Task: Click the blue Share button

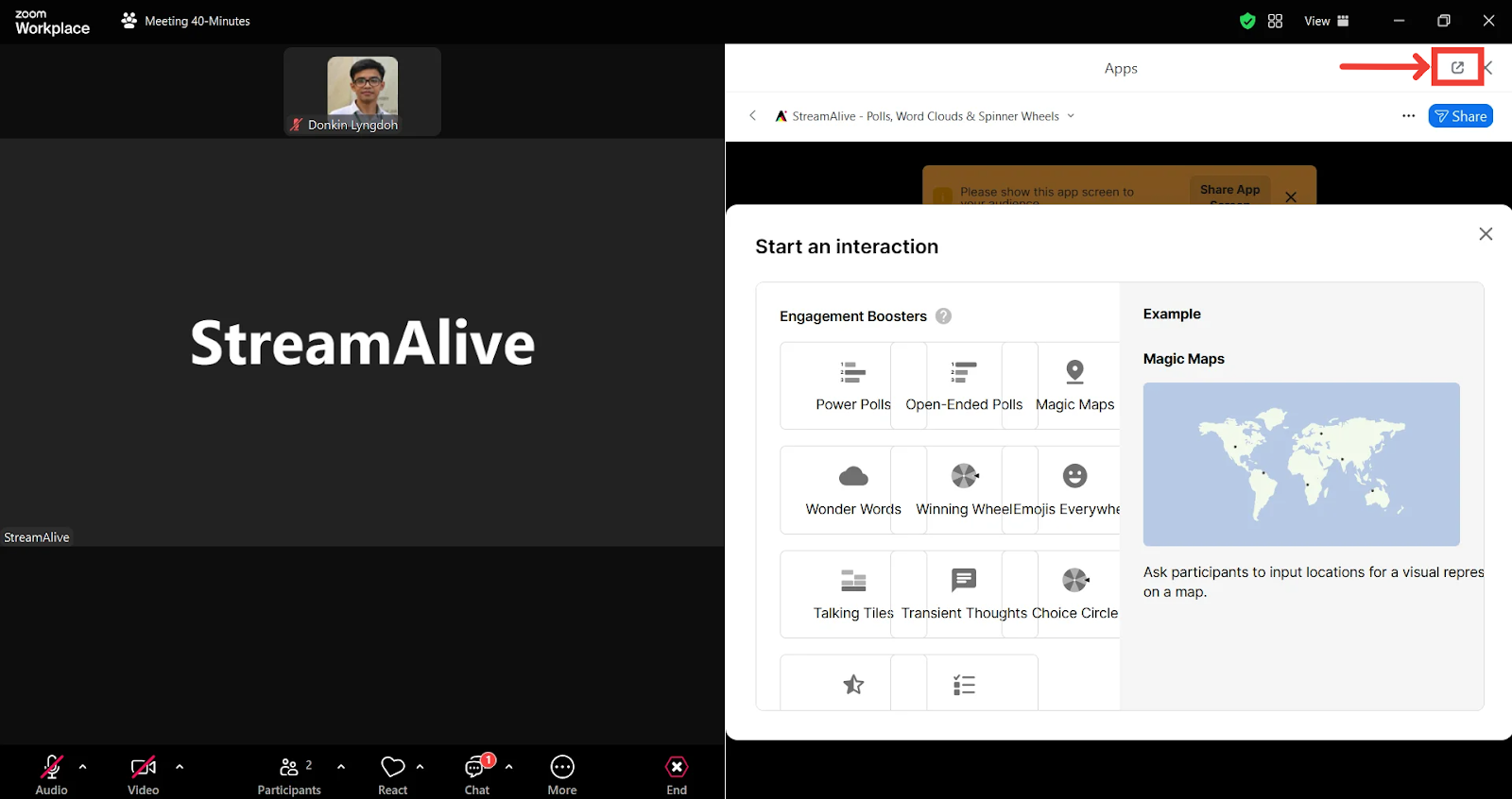Action: [x=1460, y=116]
